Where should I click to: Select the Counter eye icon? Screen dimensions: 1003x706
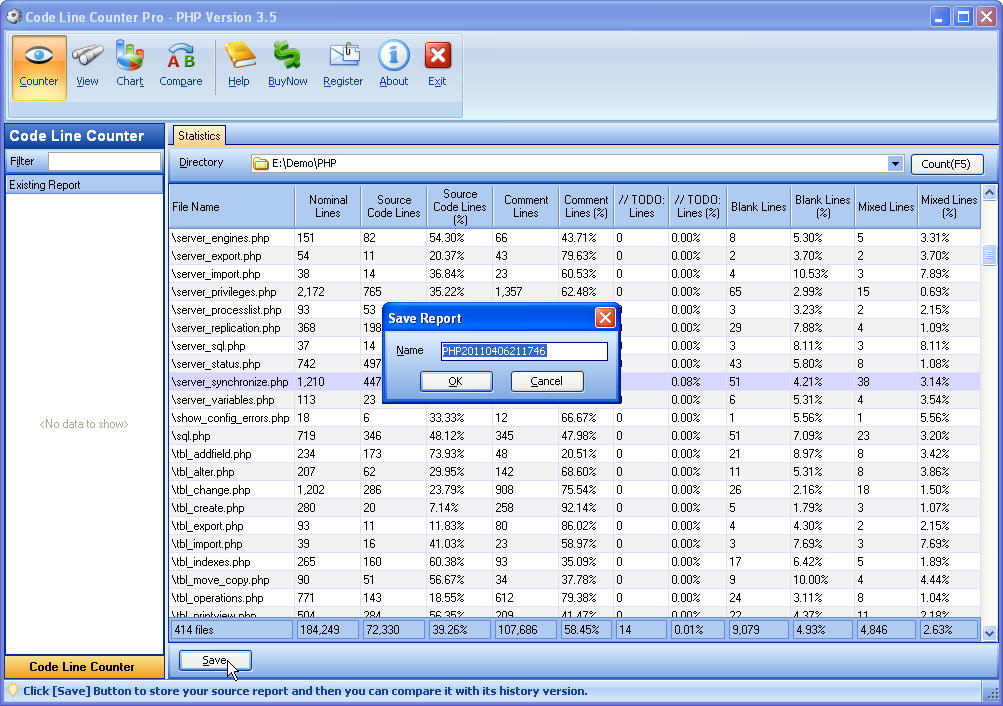pos(38,67)
